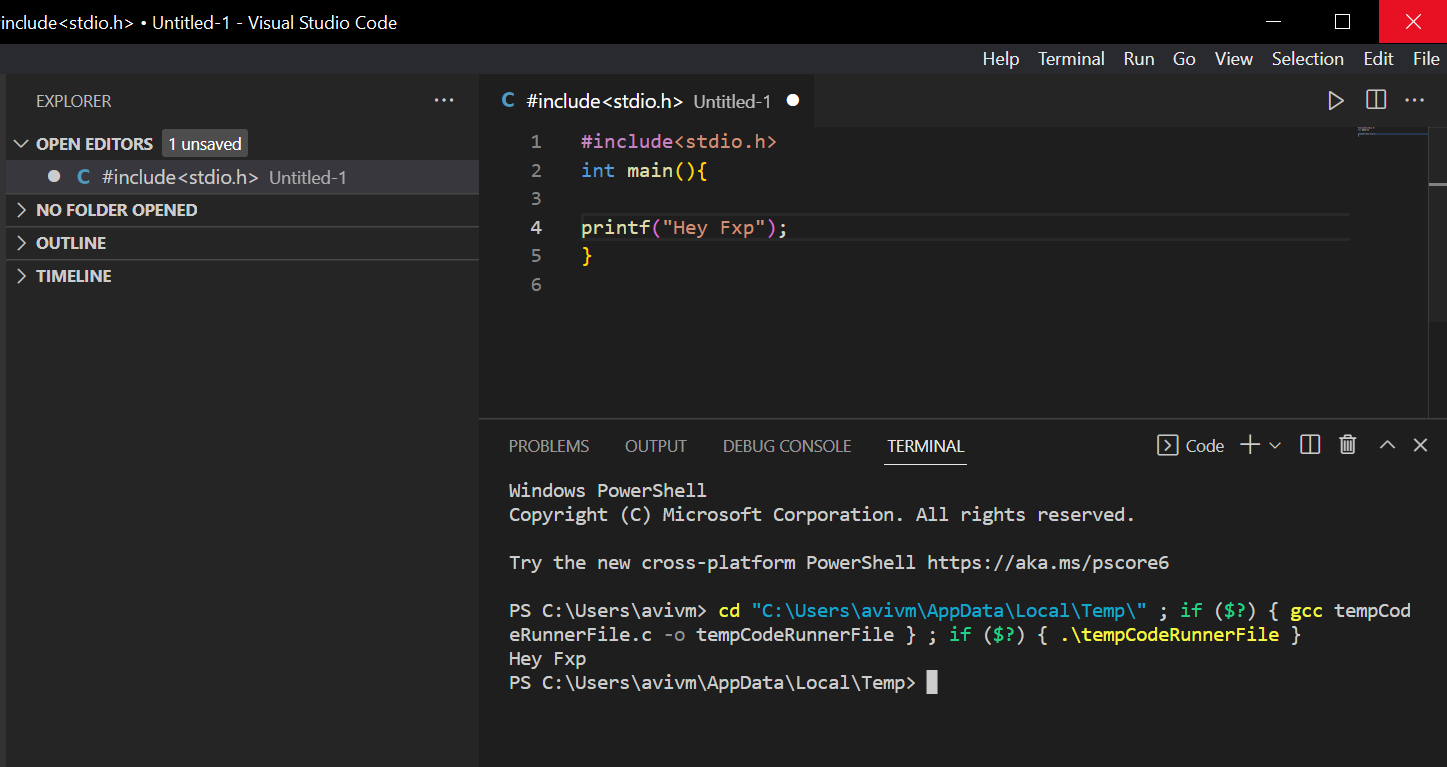1447x767 pixels.
Task: Click line number 1 in the gutter
Action: pos(536,142)
